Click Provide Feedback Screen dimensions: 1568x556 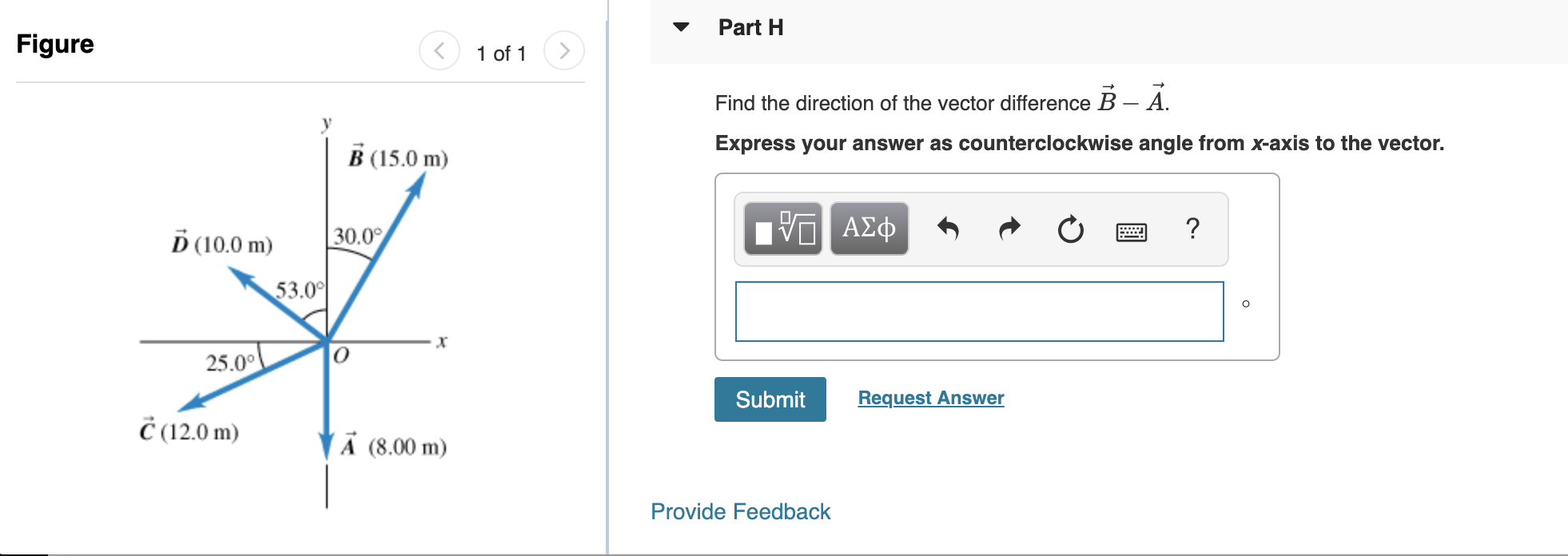739,511
